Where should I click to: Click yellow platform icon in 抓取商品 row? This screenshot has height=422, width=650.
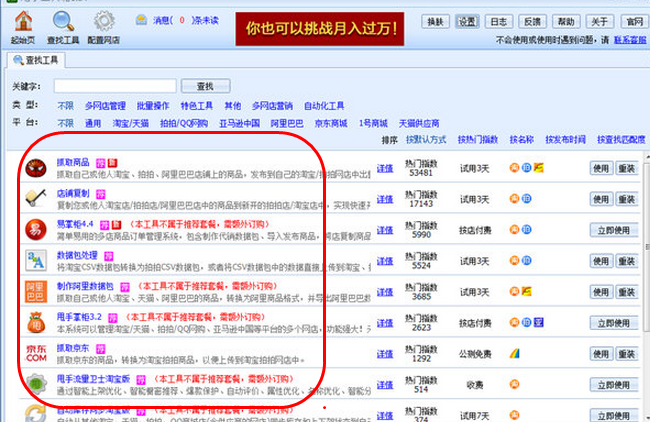coord(538,168)
